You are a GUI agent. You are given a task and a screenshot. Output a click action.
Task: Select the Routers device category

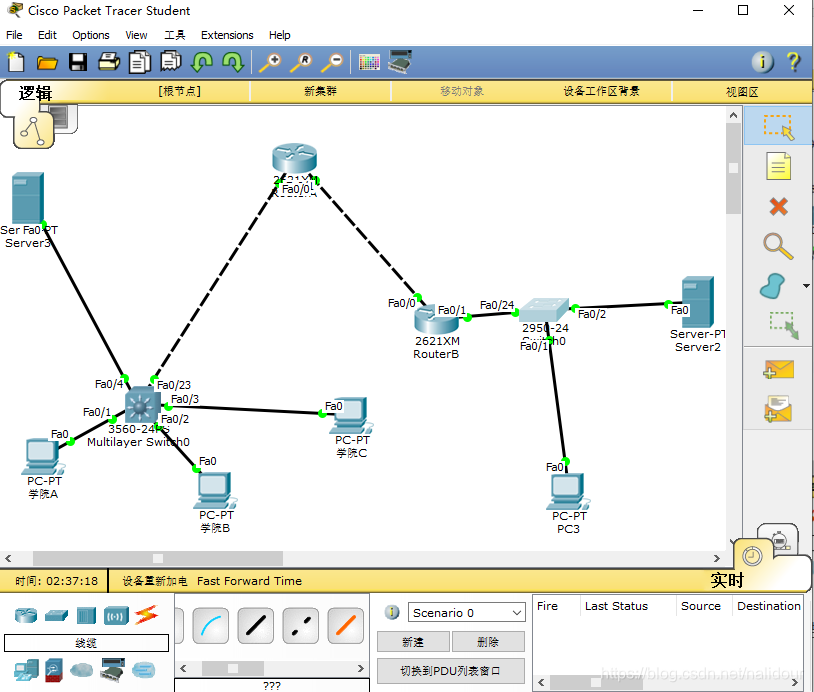(25, 616)
